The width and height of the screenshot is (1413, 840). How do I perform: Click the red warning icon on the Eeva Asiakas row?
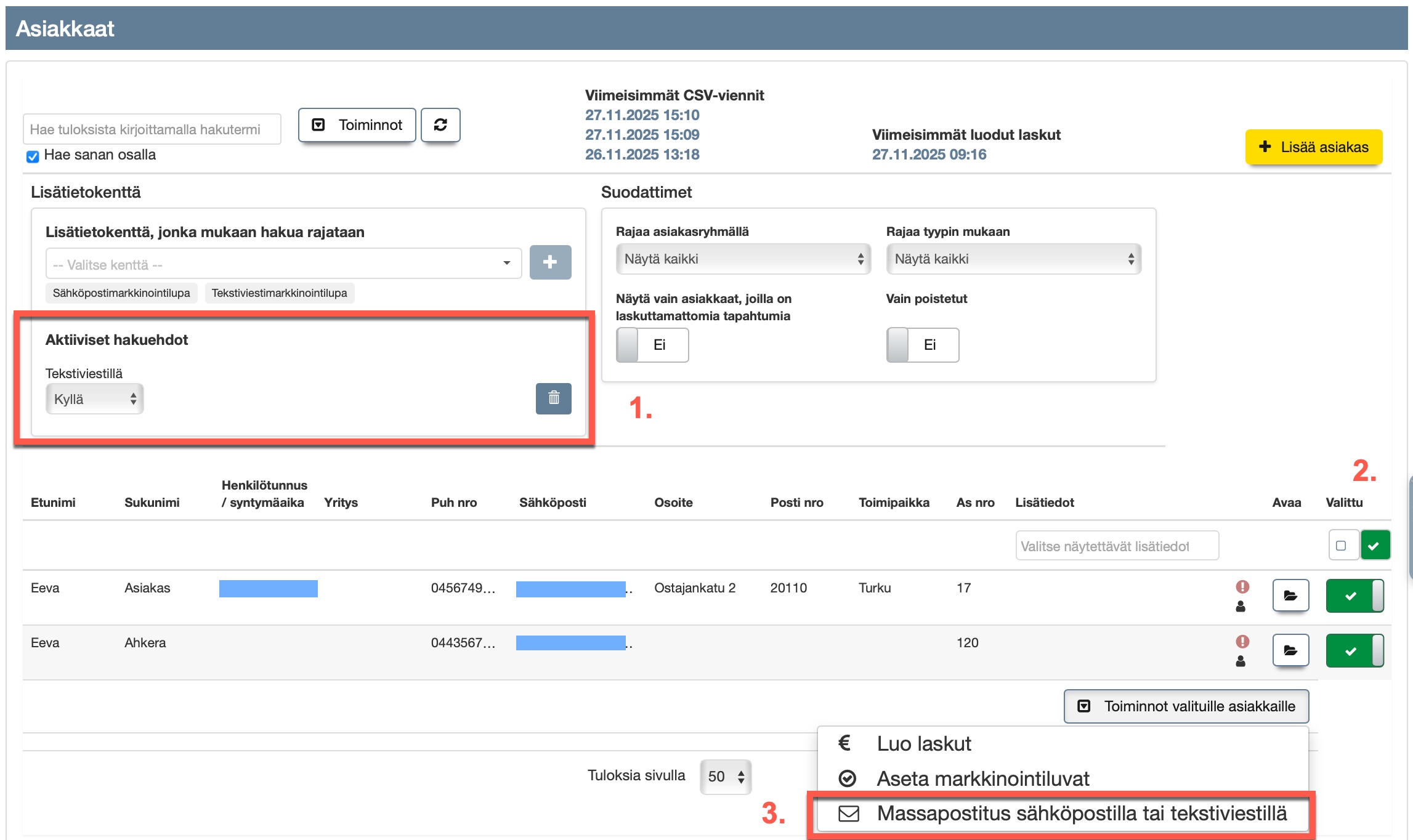(x=1242, y=586)
